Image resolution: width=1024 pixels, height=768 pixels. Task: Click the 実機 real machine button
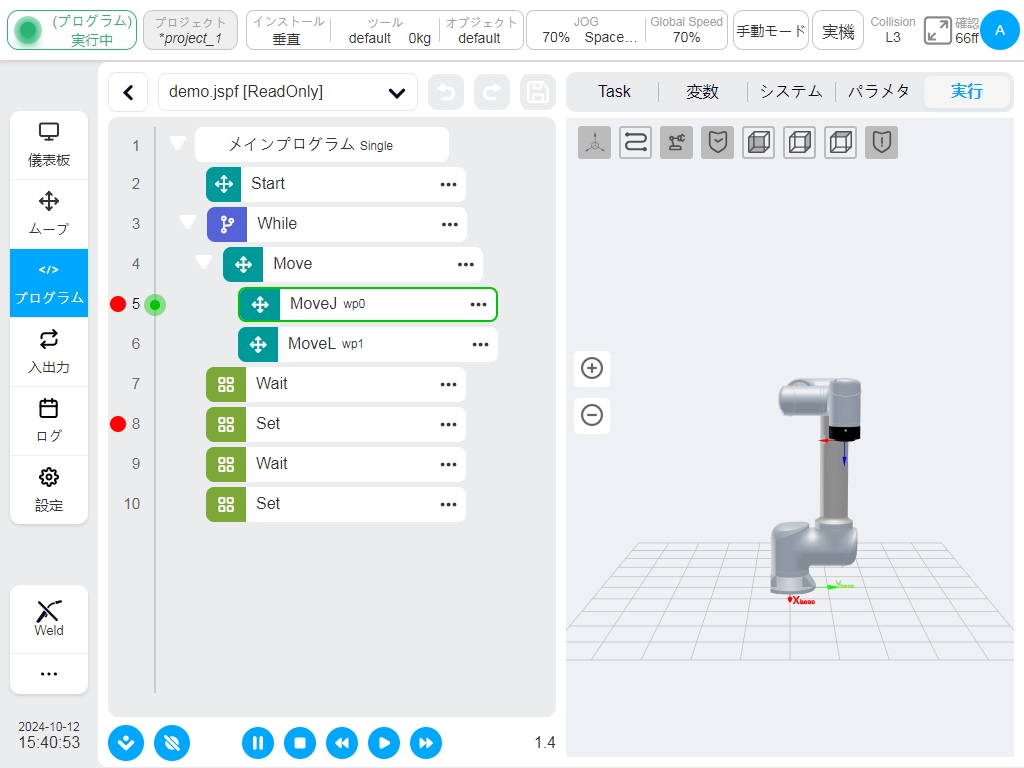pos(838,30)
